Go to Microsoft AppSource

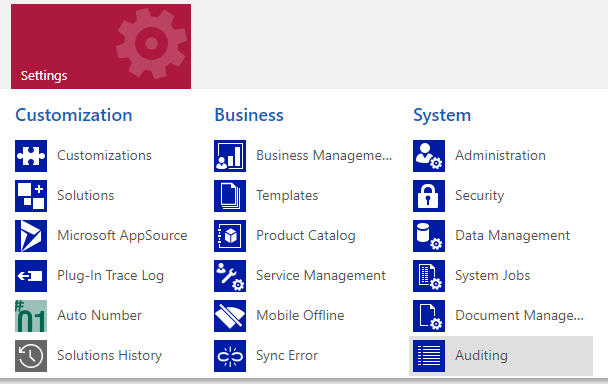(122, 236)
